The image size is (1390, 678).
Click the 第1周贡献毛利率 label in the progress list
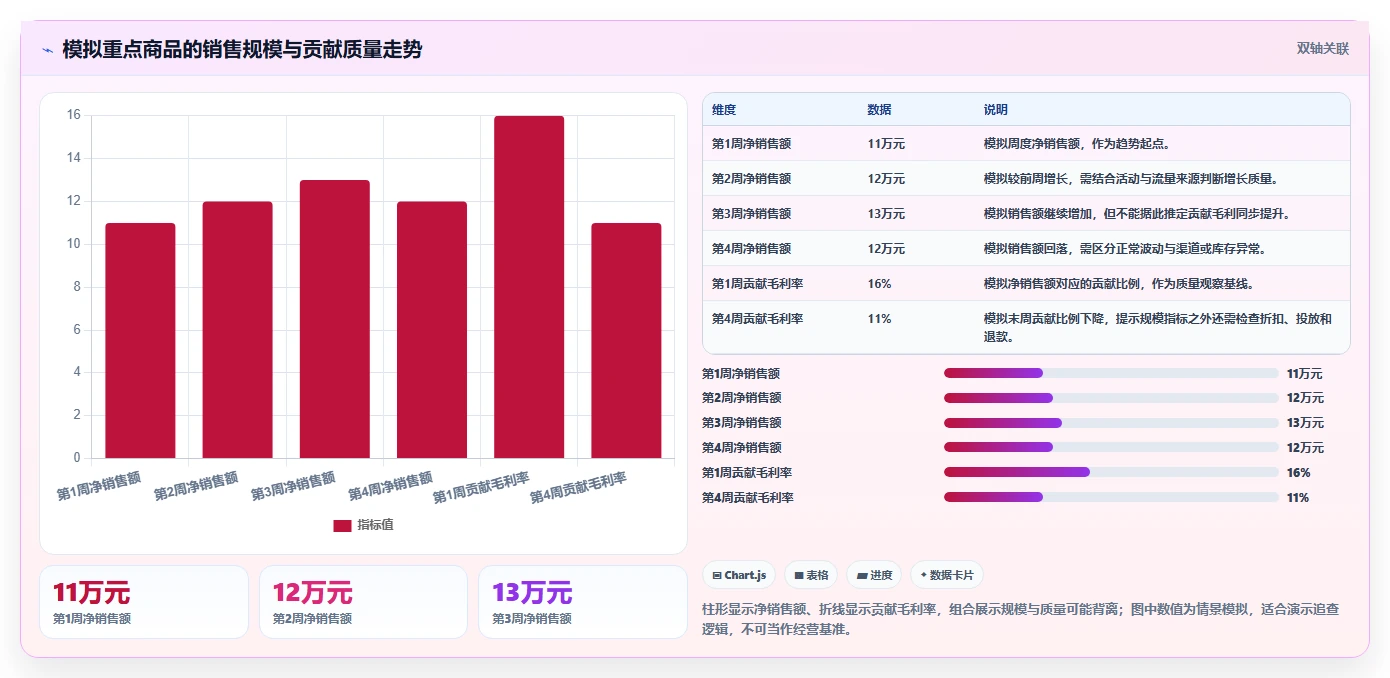click(748, 472)
